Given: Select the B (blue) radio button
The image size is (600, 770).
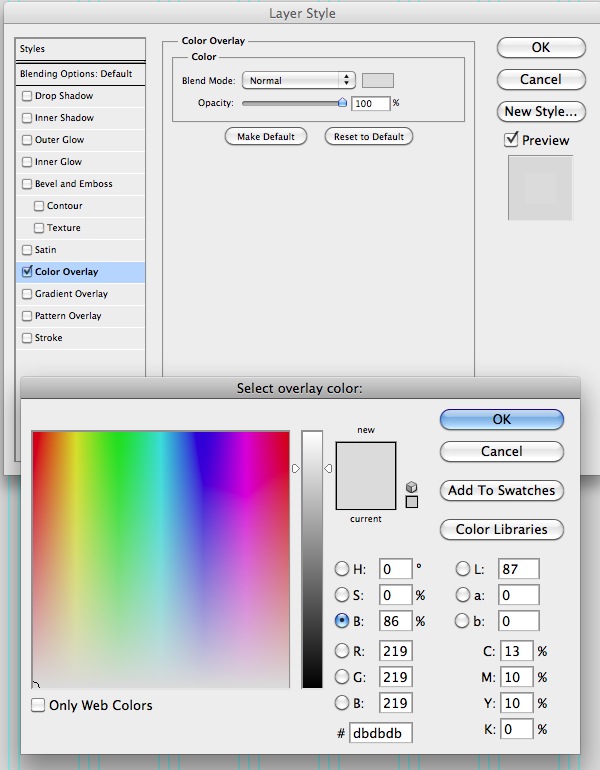Looking at the screenshot, I should click(x=342, y=703).
